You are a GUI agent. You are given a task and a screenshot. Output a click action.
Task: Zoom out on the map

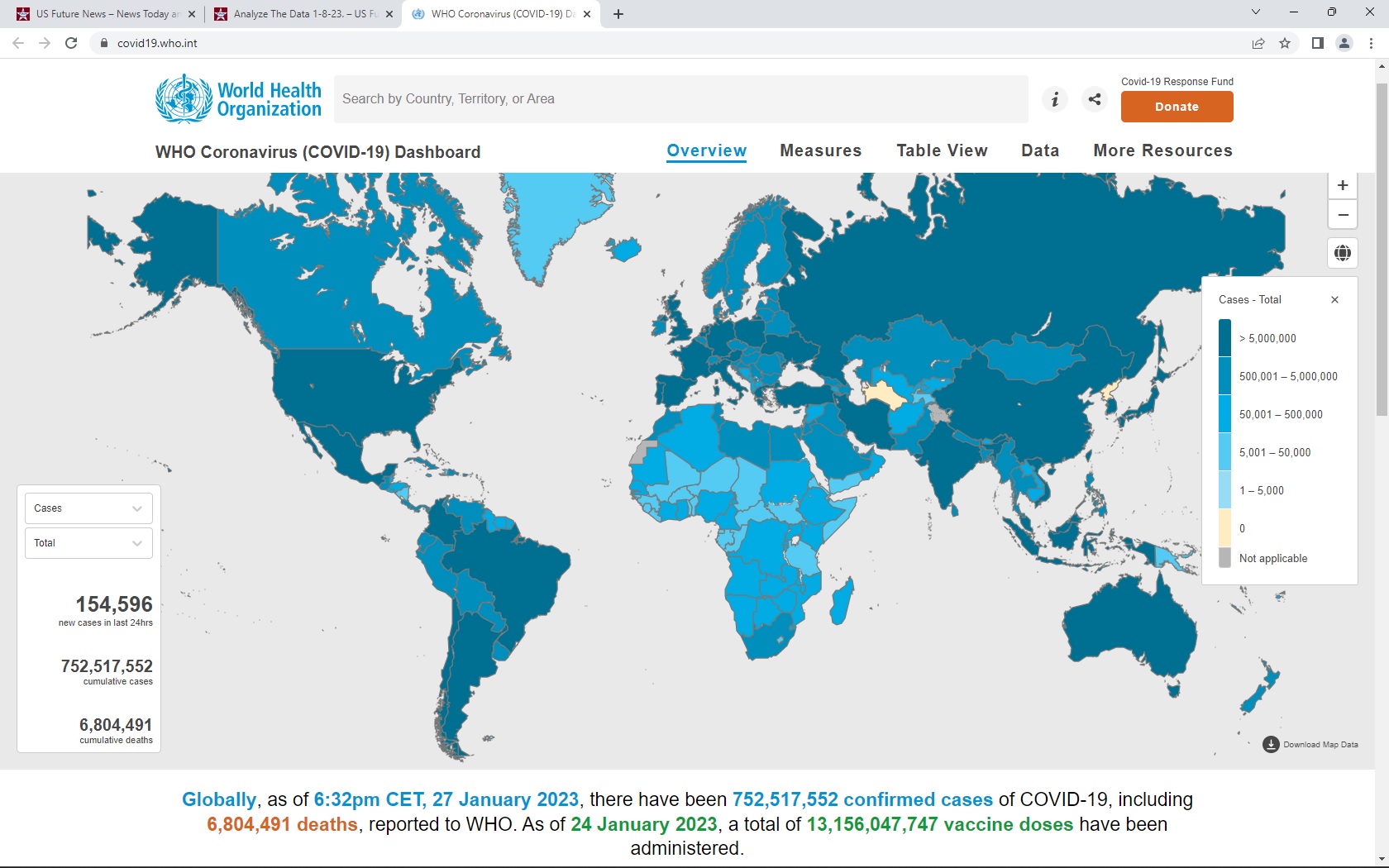coord(1343,215)
